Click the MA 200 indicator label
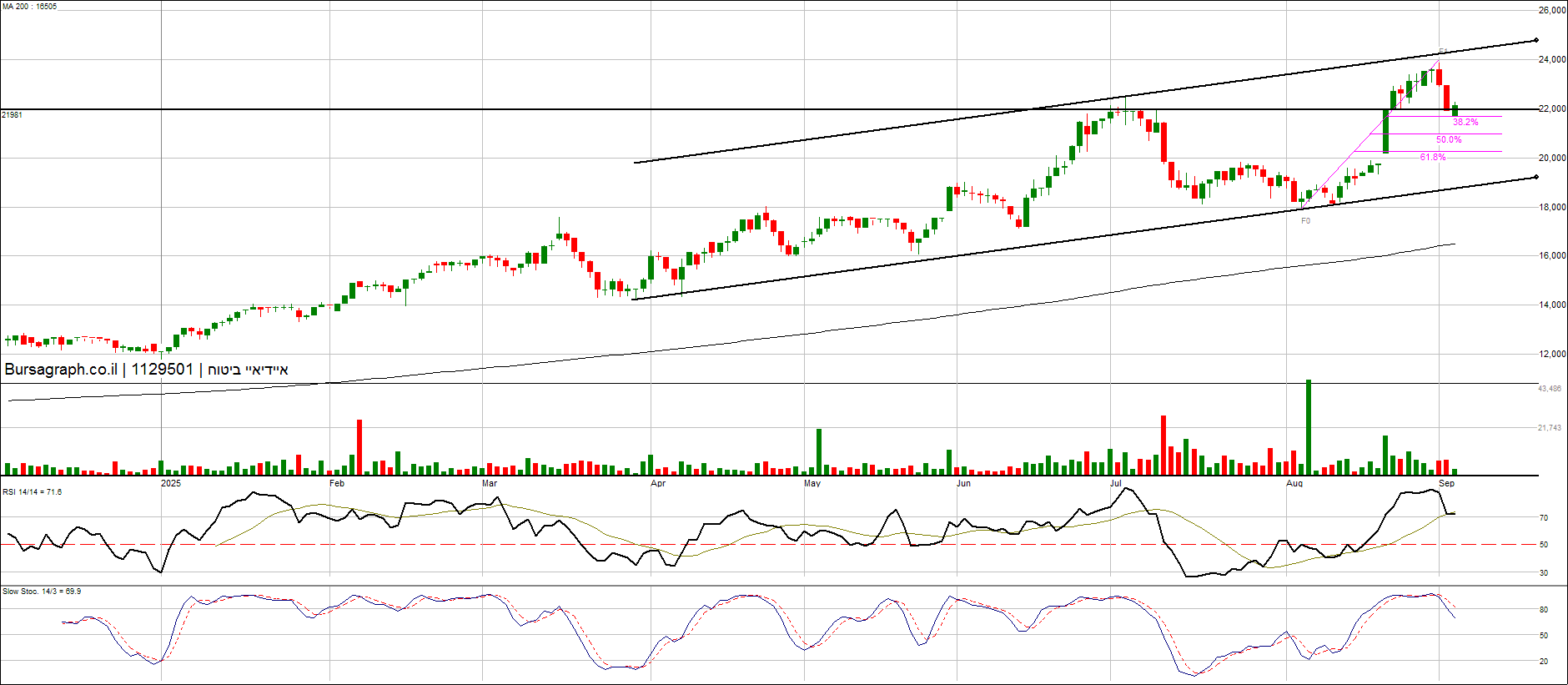The height and width of the screenshot is (685, 1568). coord(29,7)
